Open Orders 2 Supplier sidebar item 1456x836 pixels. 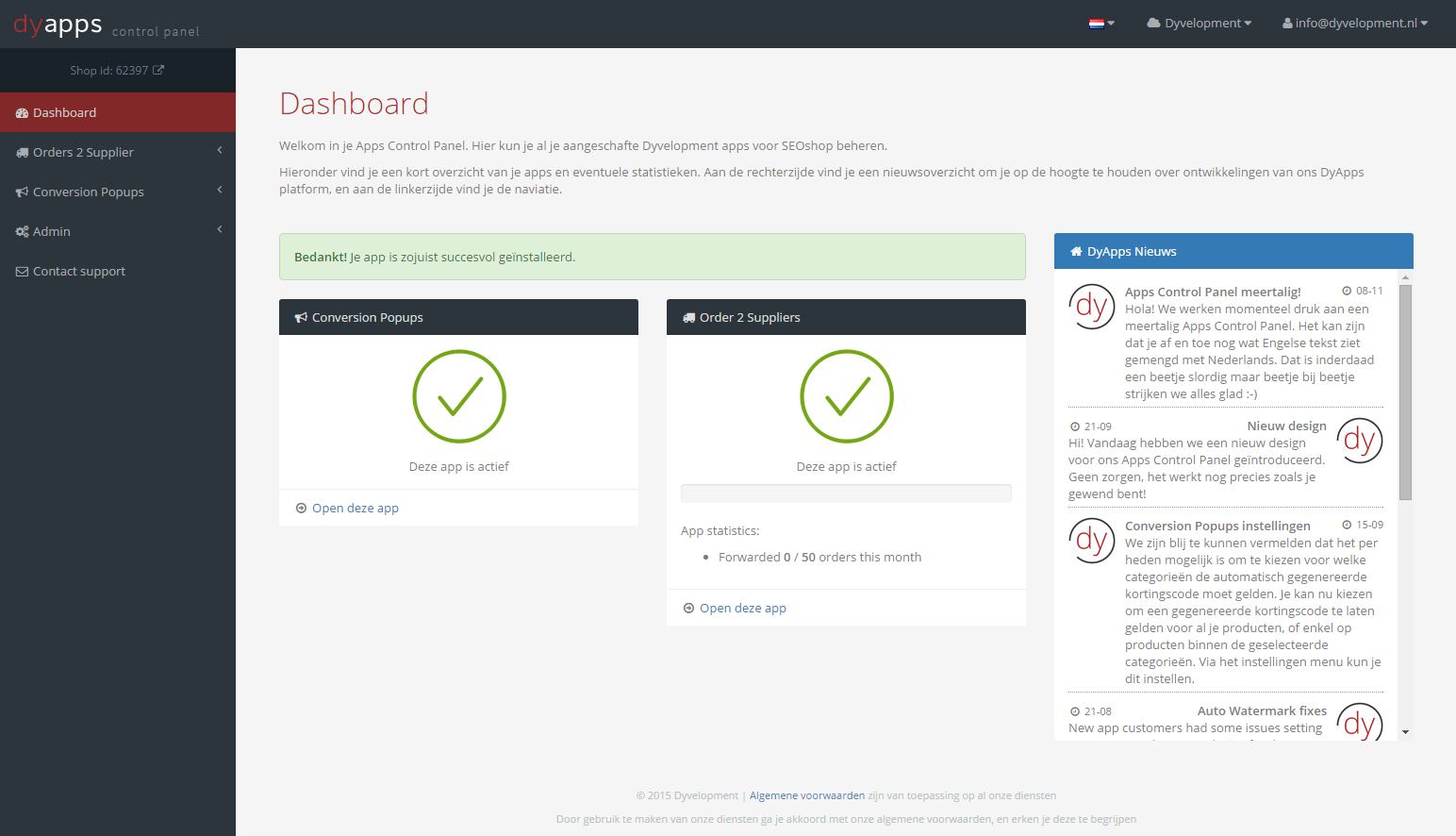(x=118, y=152)
